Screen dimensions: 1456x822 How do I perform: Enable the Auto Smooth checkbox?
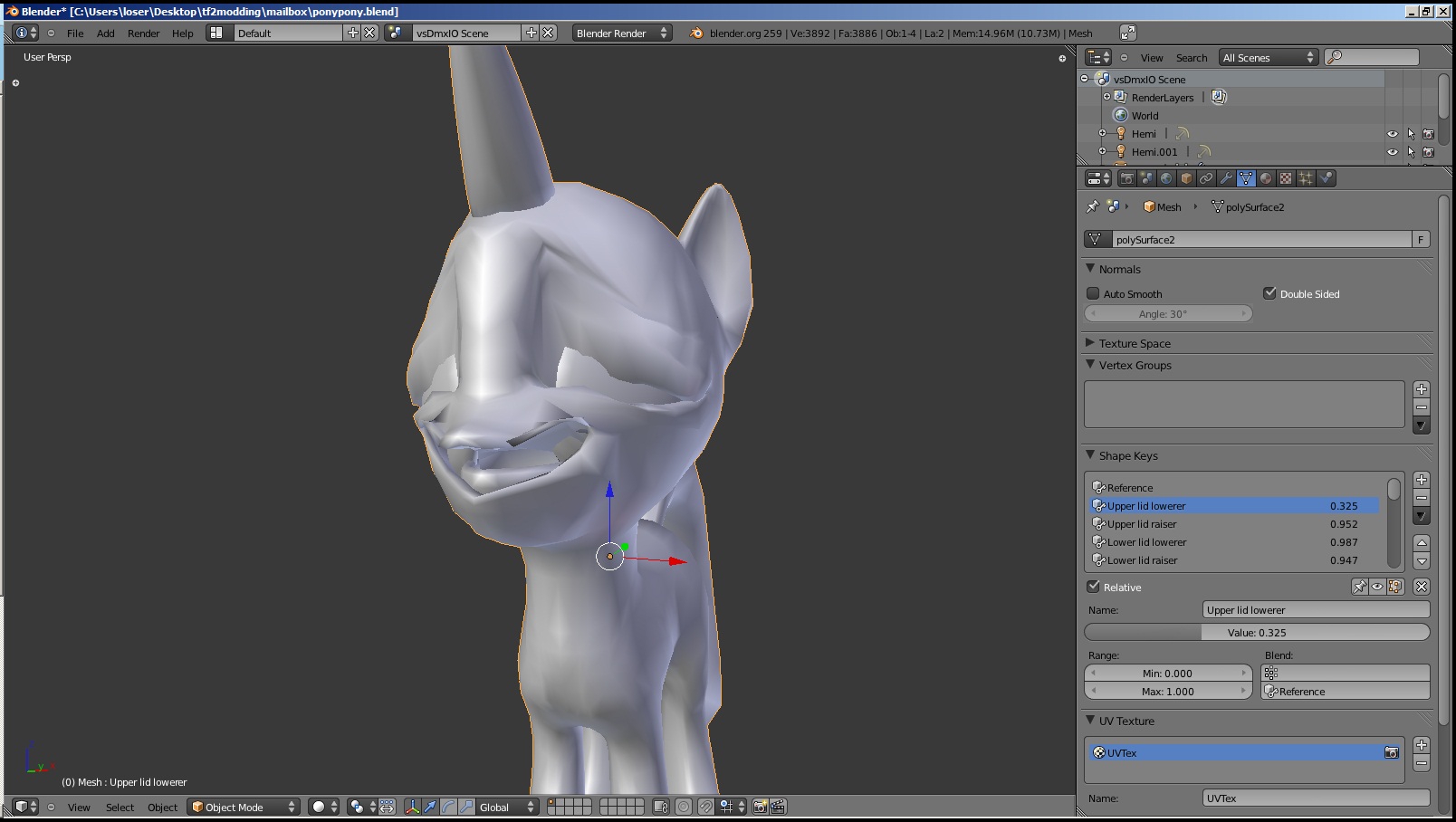(x=1093, y=293)
